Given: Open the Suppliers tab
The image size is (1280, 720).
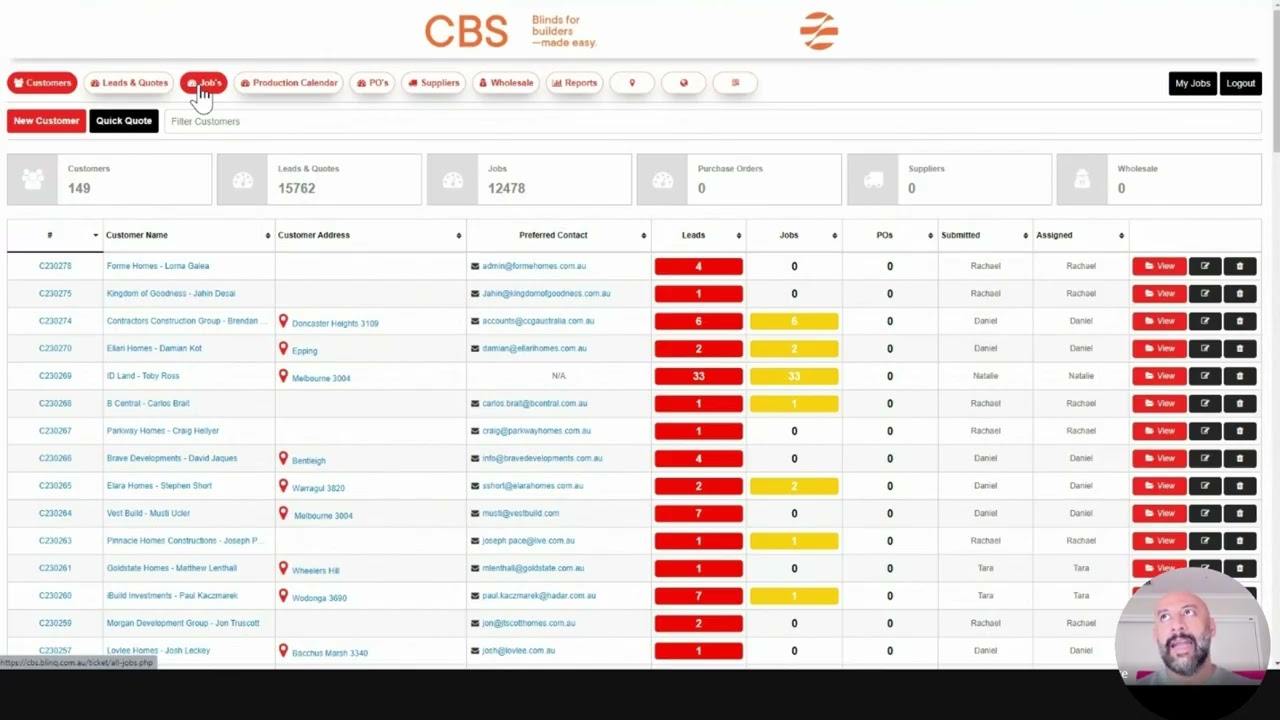Looking at the screenshot, I should pos(434,83).
